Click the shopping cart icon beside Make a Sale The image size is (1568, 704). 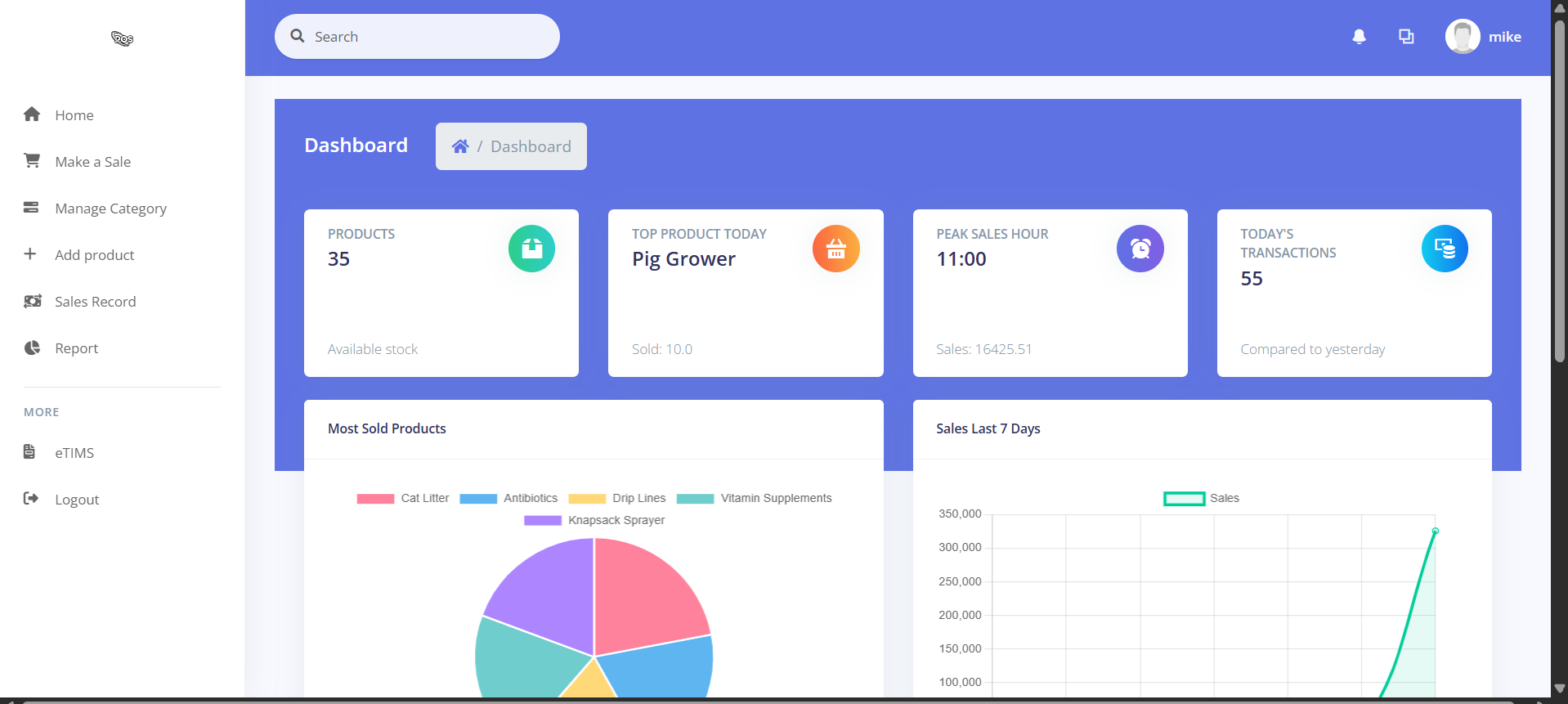pyautogui.click(x=32, y=161)
